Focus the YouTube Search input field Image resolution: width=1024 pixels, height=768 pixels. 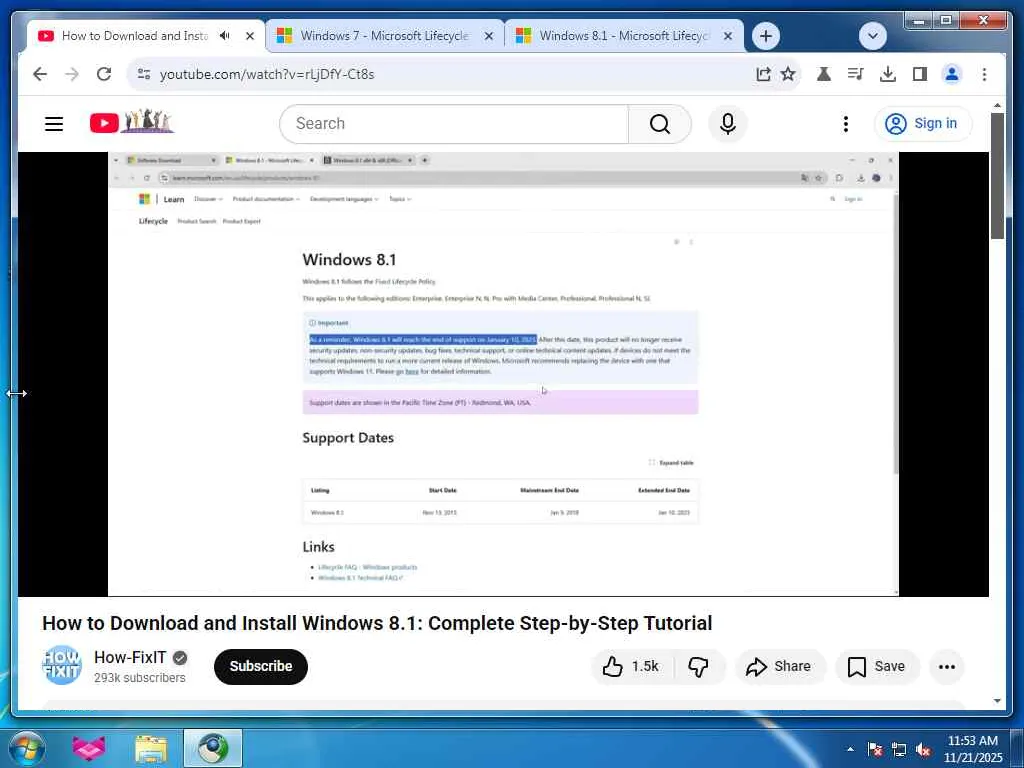[454, 123]
